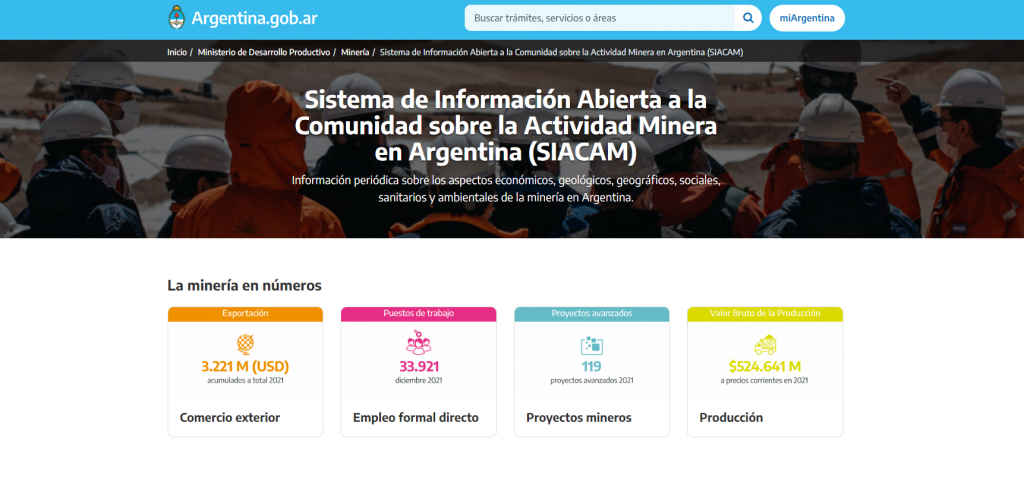The height and width of the screenshot is (483, 1024).
Task: Click the 3.221 M (USD) value
Action: (246, 367)
